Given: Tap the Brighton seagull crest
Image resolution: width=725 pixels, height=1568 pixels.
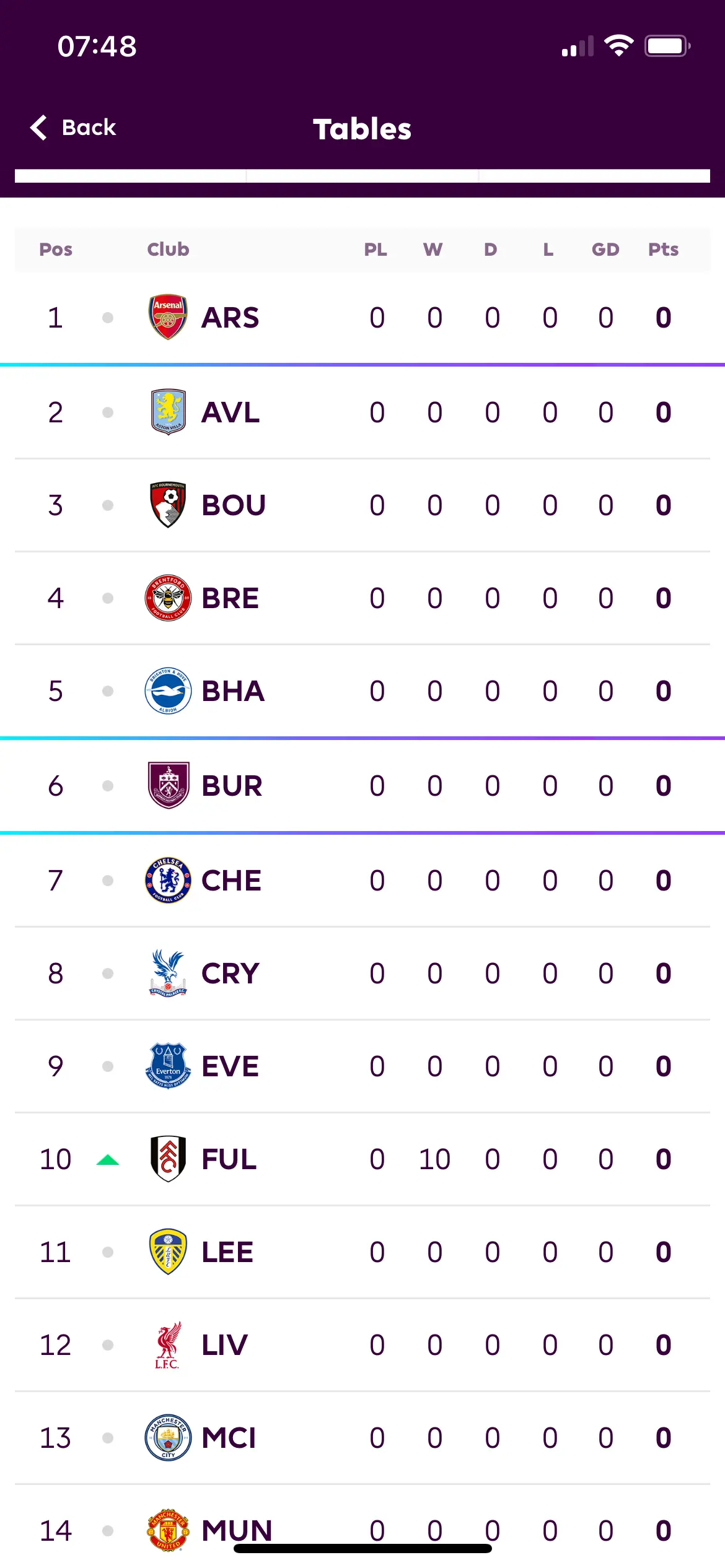Looking at the screenshot, I should click(x=168, y=690).
